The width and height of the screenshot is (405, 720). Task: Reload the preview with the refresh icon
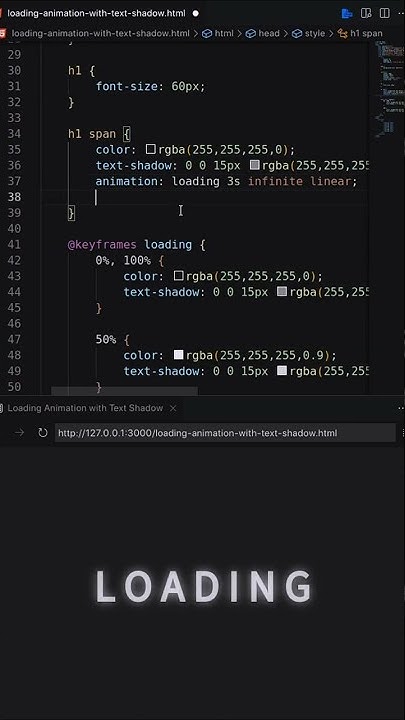[43, 433]
